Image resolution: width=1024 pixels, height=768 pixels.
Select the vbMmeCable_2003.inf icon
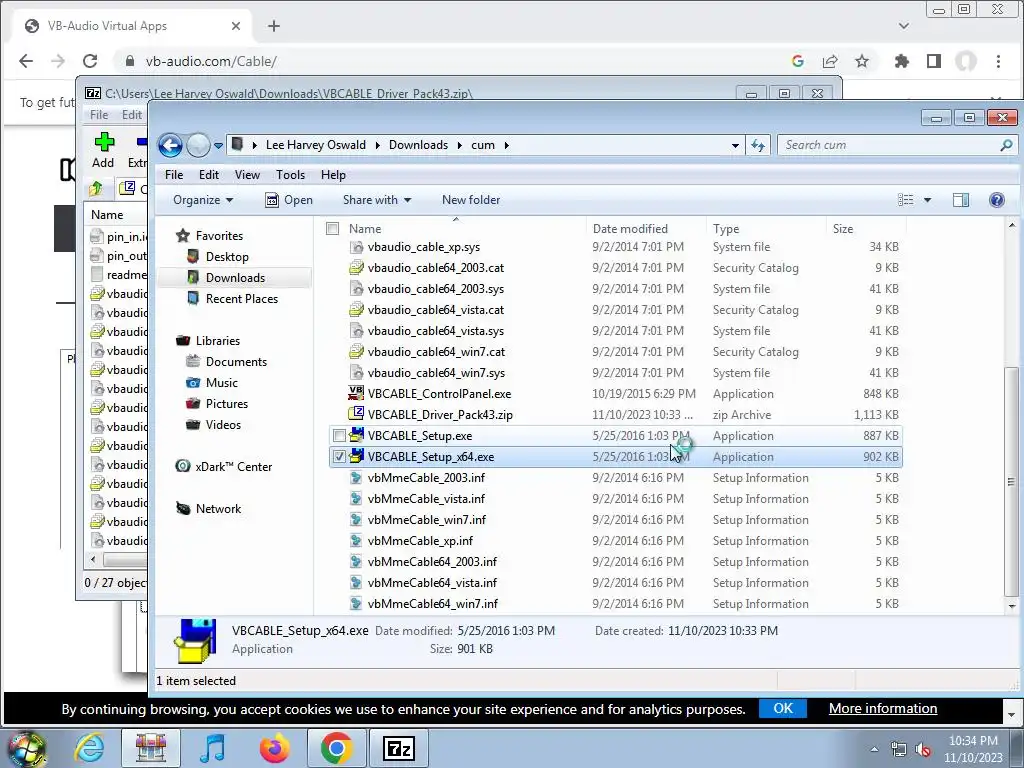click(x=356, y=477)
